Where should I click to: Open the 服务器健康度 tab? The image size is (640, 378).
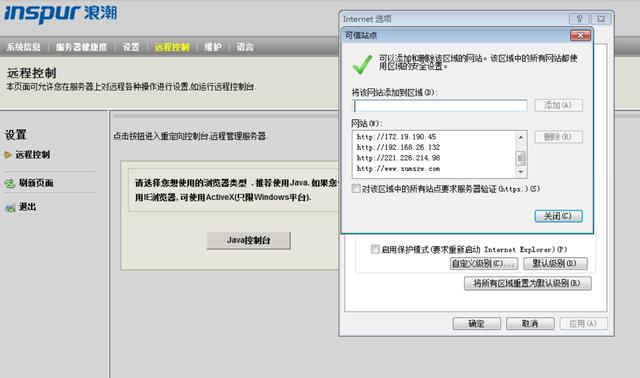coord(81,47)
